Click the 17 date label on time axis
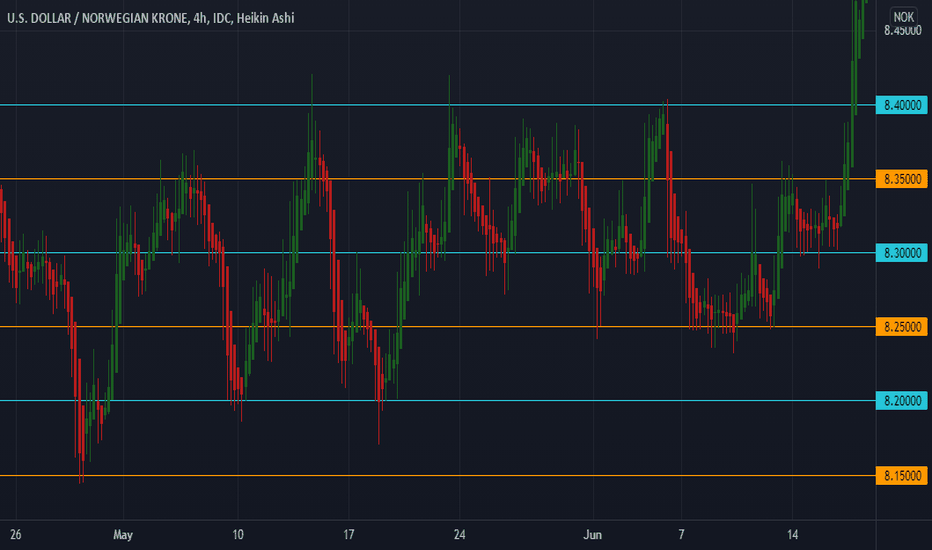The height and width of the screenshot is (550, 932). 348,535
